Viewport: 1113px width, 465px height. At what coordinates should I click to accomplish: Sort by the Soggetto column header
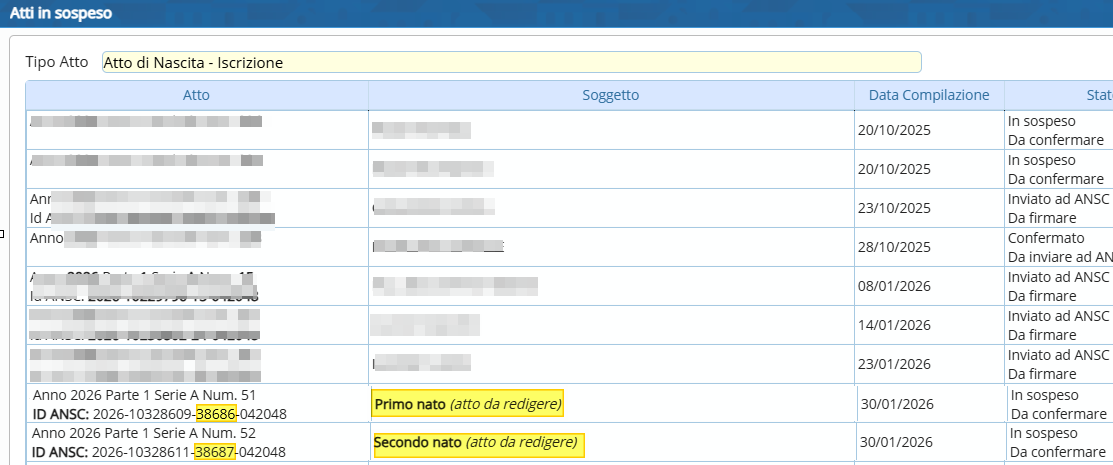[610, 95]
